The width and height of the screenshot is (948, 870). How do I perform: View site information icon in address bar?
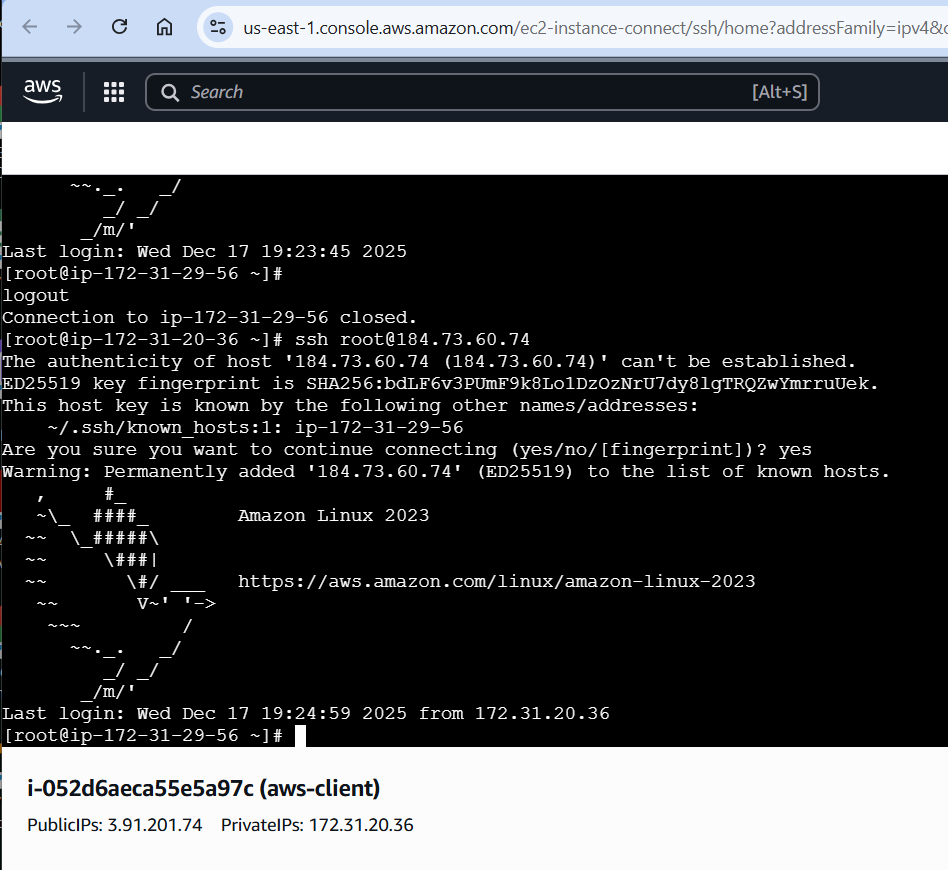pyautogui.click(x=218, y=27)
